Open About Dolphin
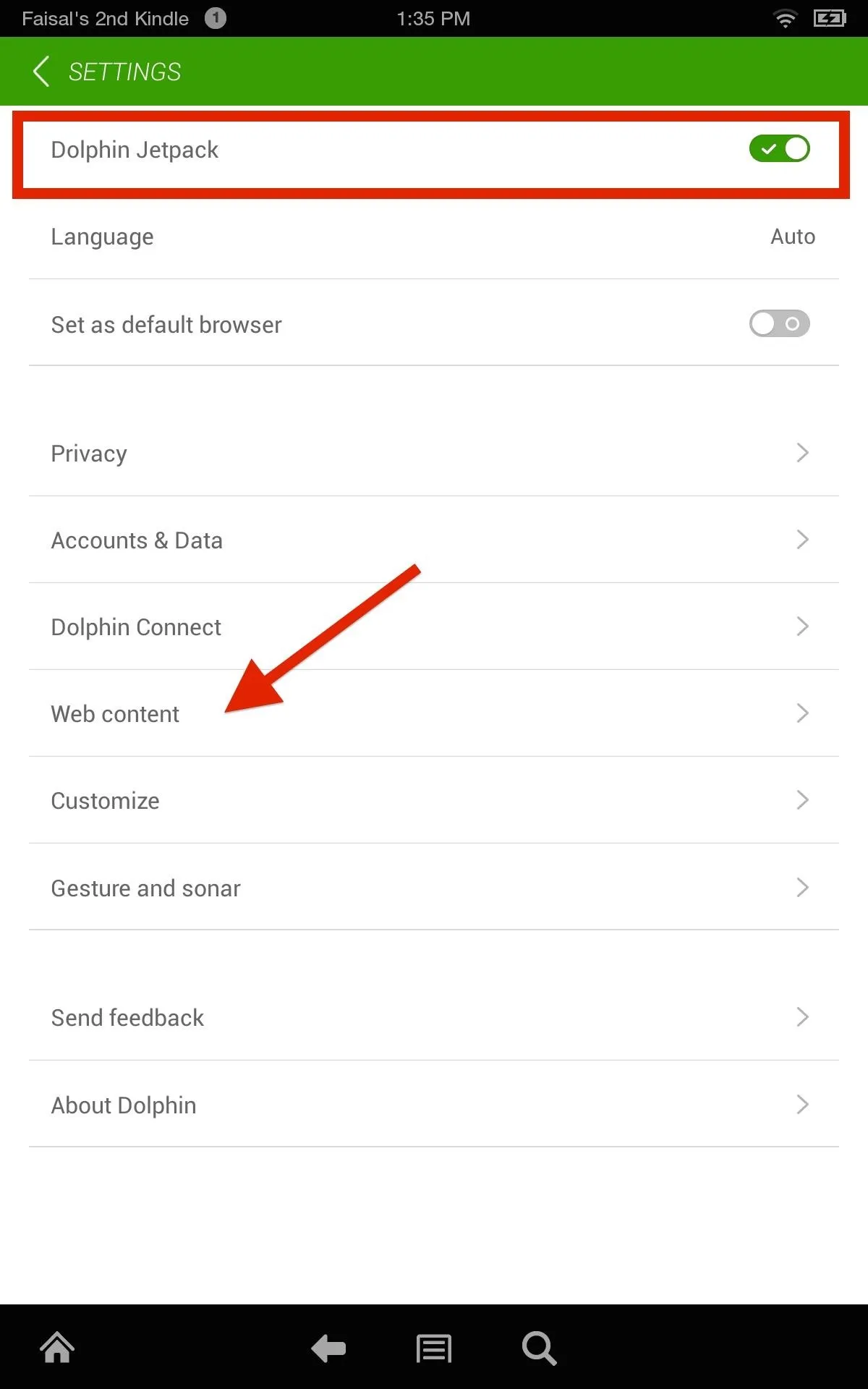Image resolution: width=868 pixels, height=1389 pixels. (434, 1104)
